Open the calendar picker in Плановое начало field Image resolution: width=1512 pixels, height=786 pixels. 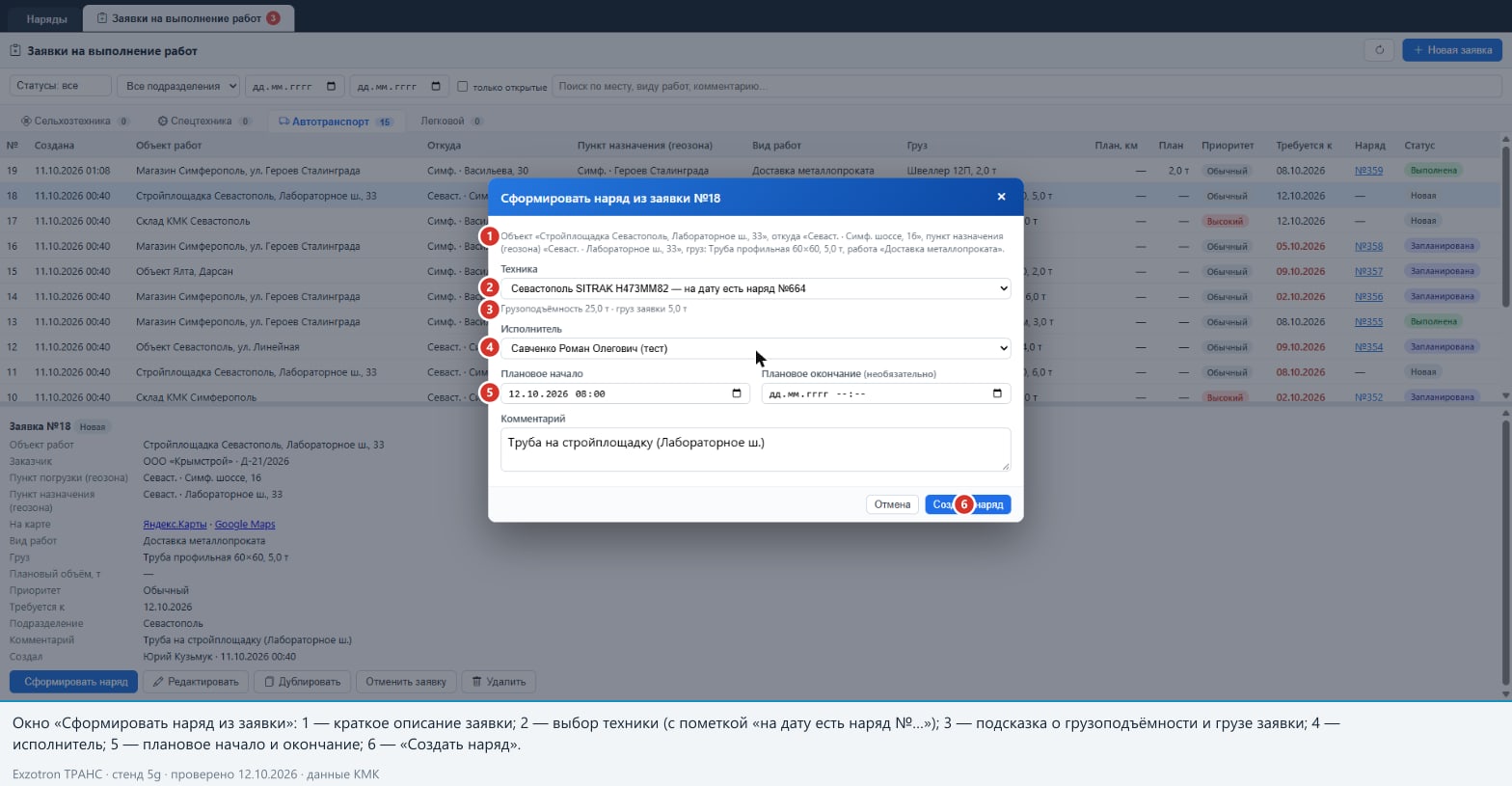737,393
